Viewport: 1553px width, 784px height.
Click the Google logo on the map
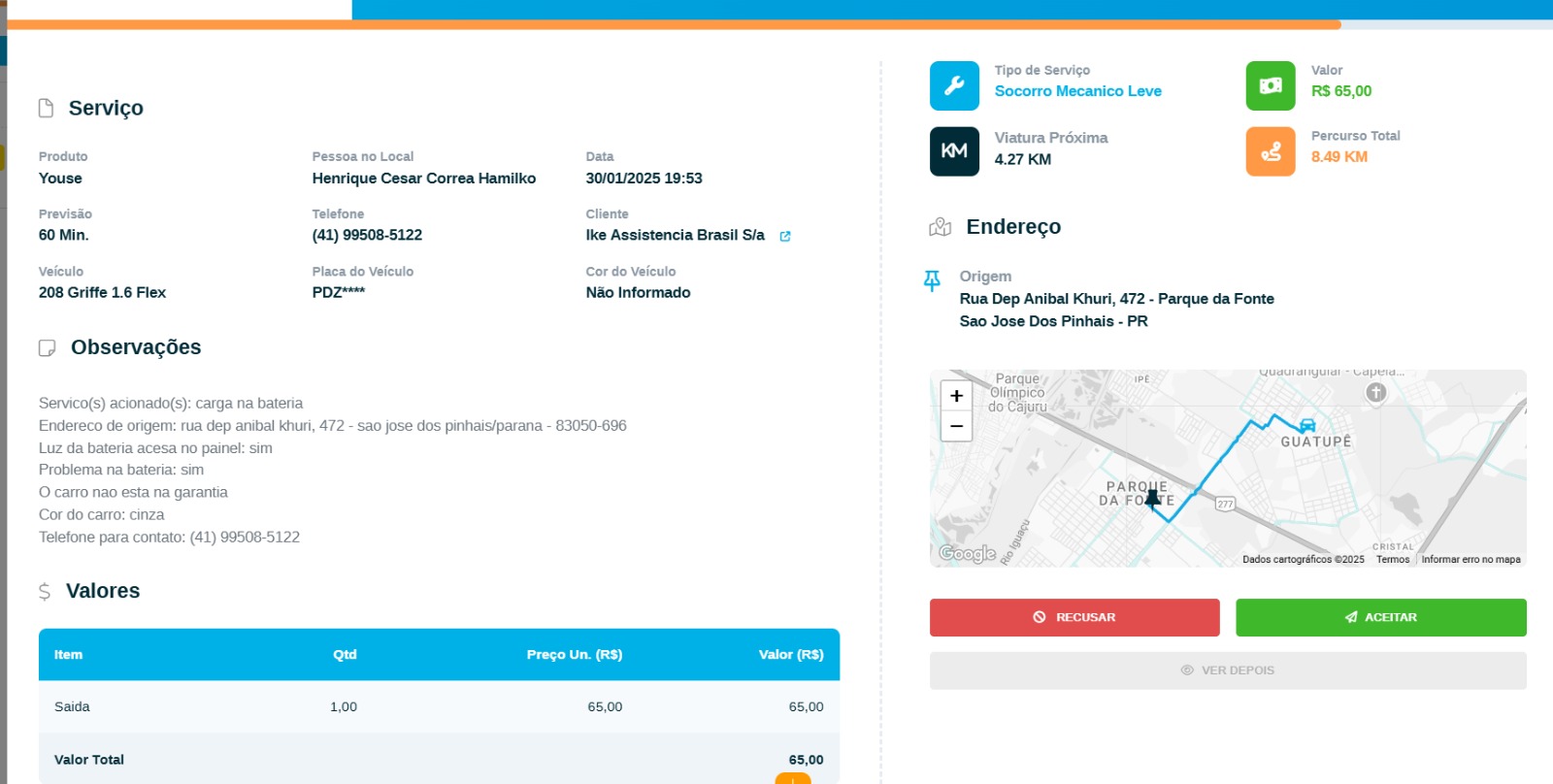pos(967,553)
